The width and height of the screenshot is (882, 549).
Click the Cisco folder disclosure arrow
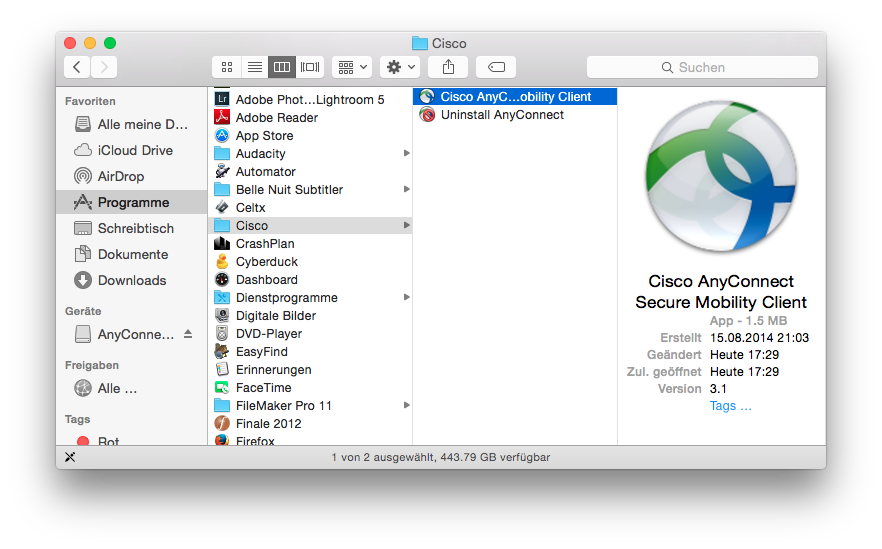coord(406,225)
